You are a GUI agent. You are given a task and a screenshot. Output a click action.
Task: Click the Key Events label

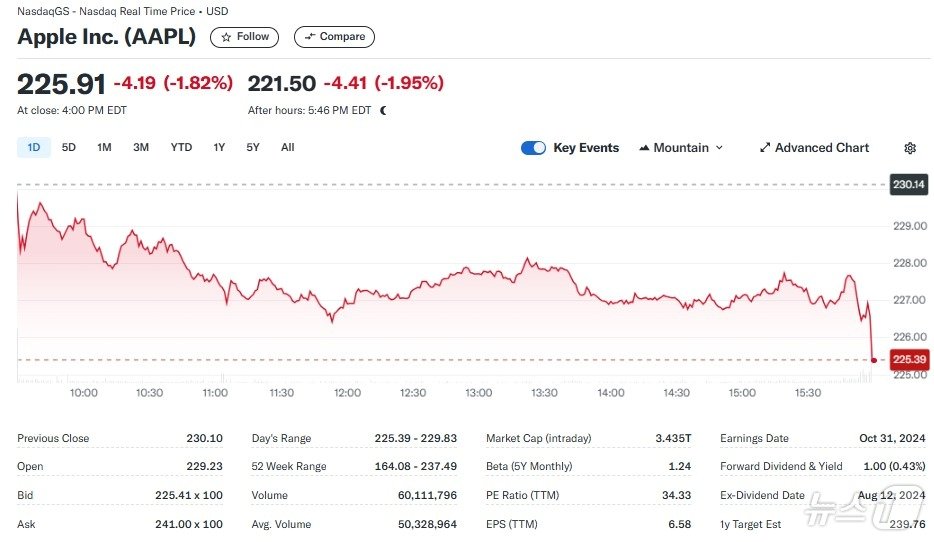[x=586, y=148]
